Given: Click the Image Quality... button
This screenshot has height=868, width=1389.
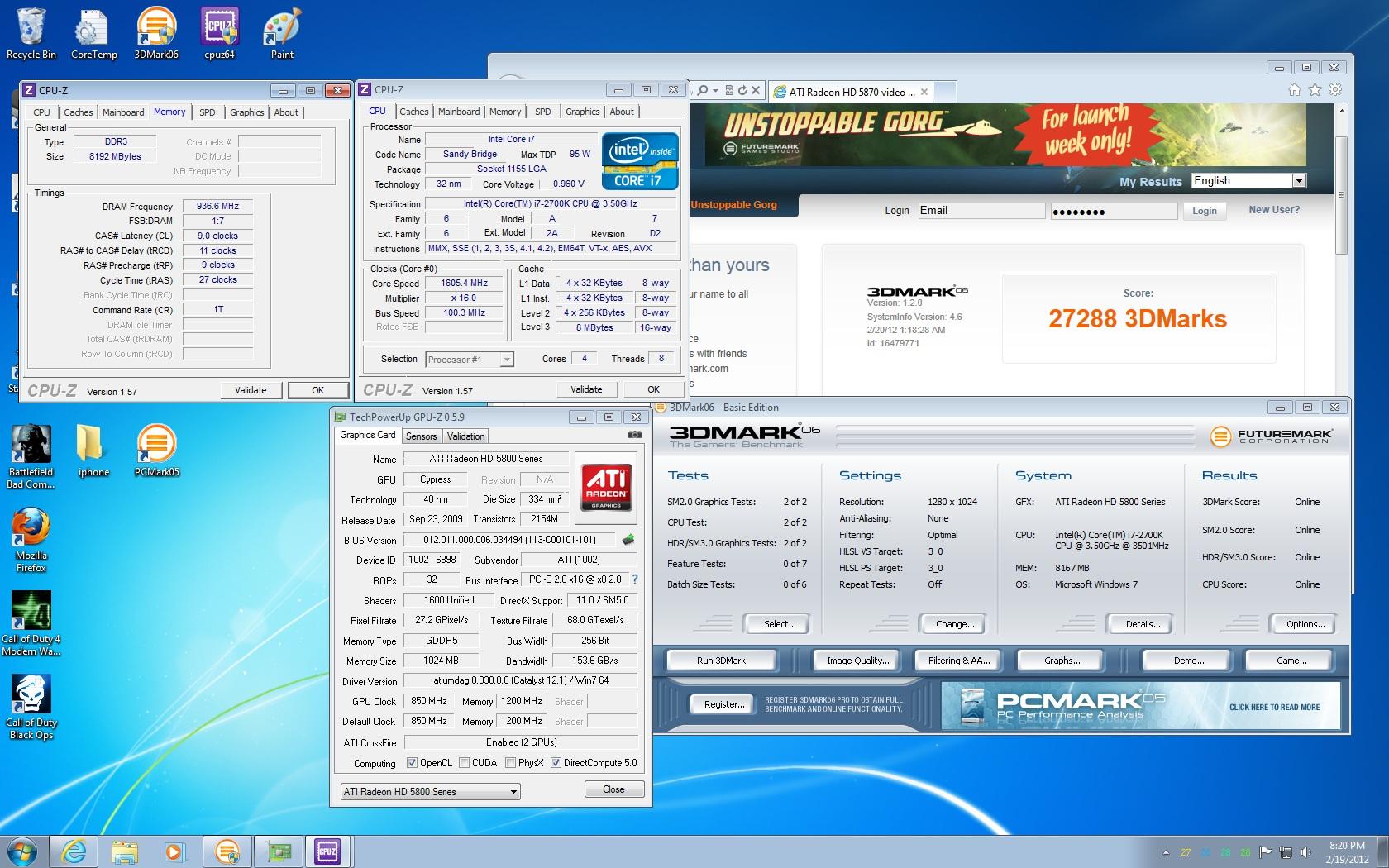Looking at the screenshot, I should coord(858,661).
